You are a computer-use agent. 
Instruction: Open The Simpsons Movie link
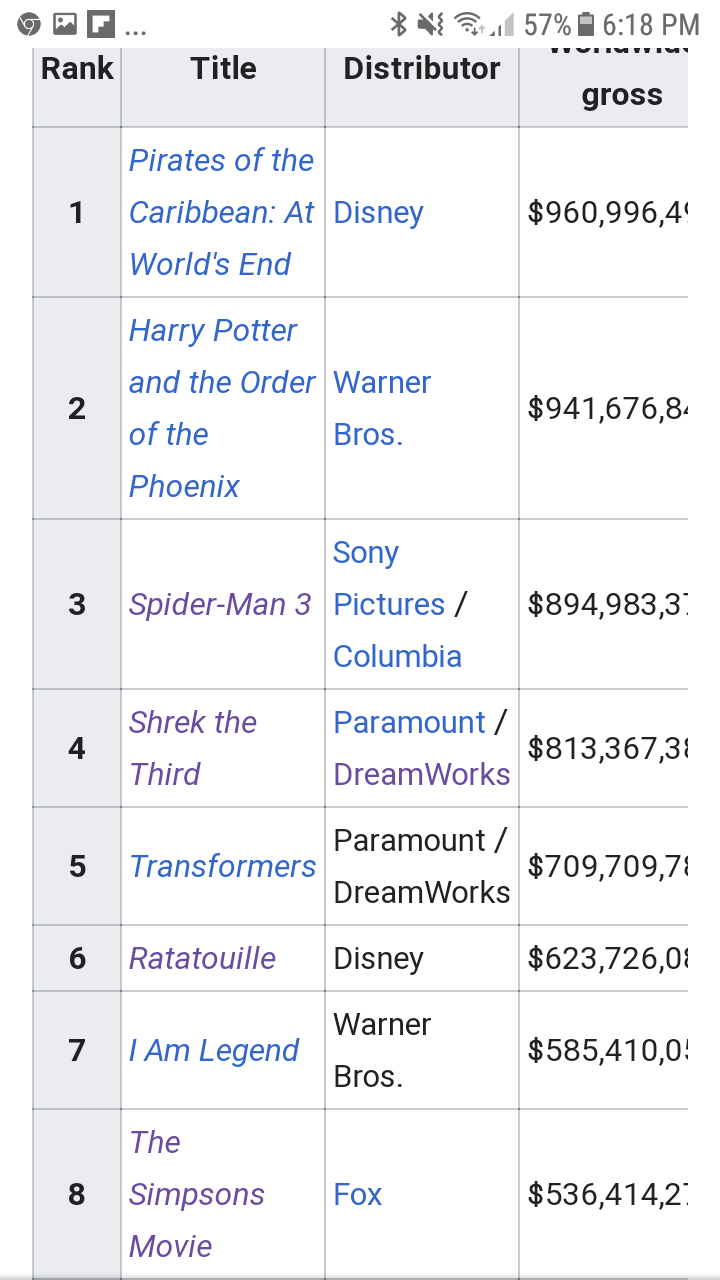click(x=196, y=1194)
